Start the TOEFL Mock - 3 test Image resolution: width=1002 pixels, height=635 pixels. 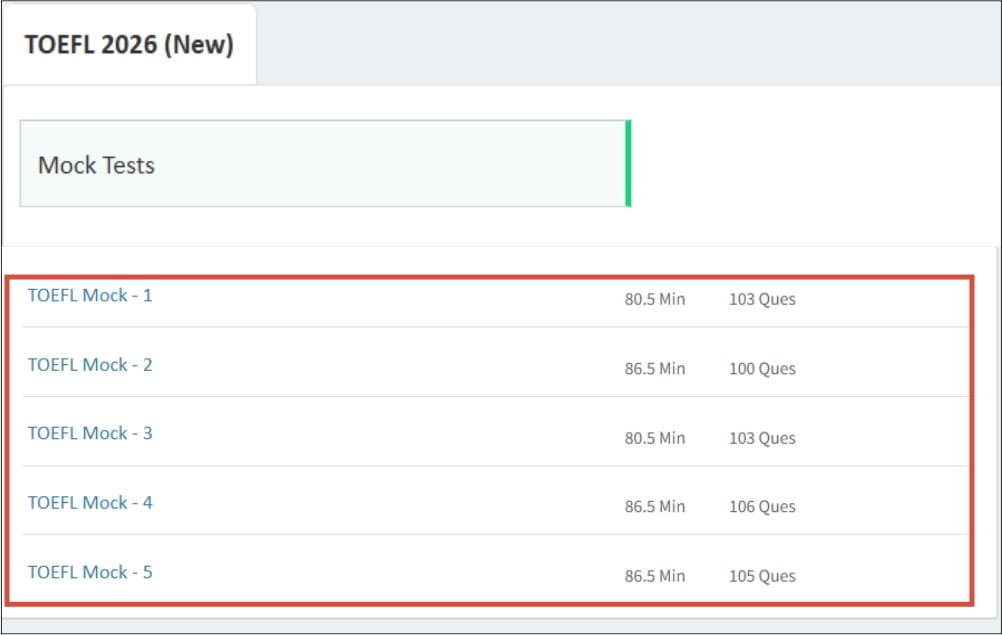90,434
